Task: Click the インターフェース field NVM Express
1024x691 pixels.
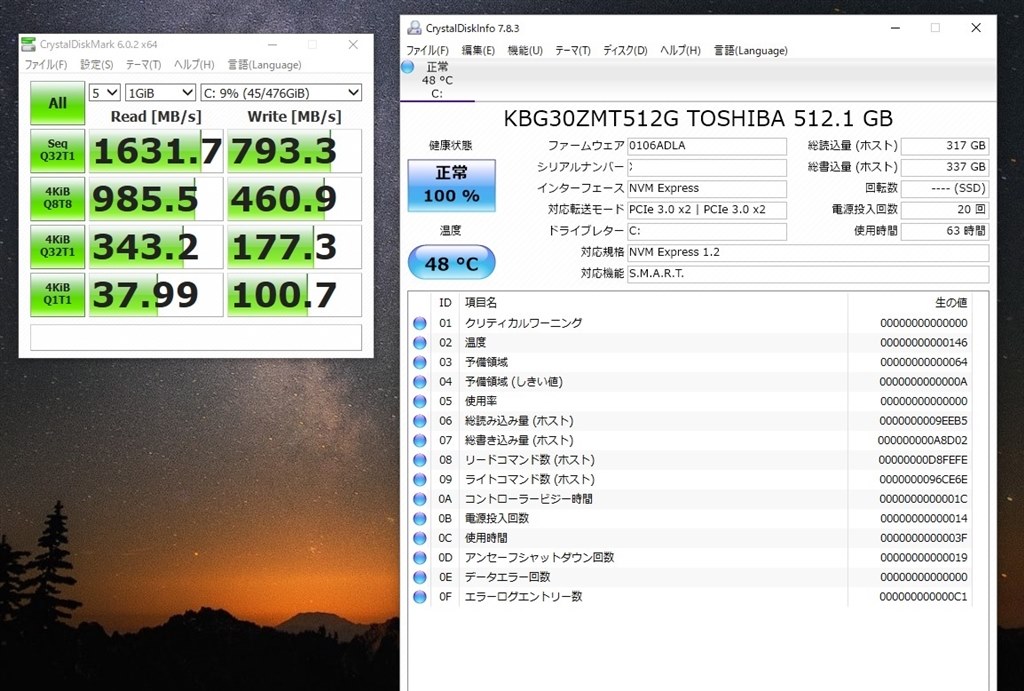Action: [707, 188]
